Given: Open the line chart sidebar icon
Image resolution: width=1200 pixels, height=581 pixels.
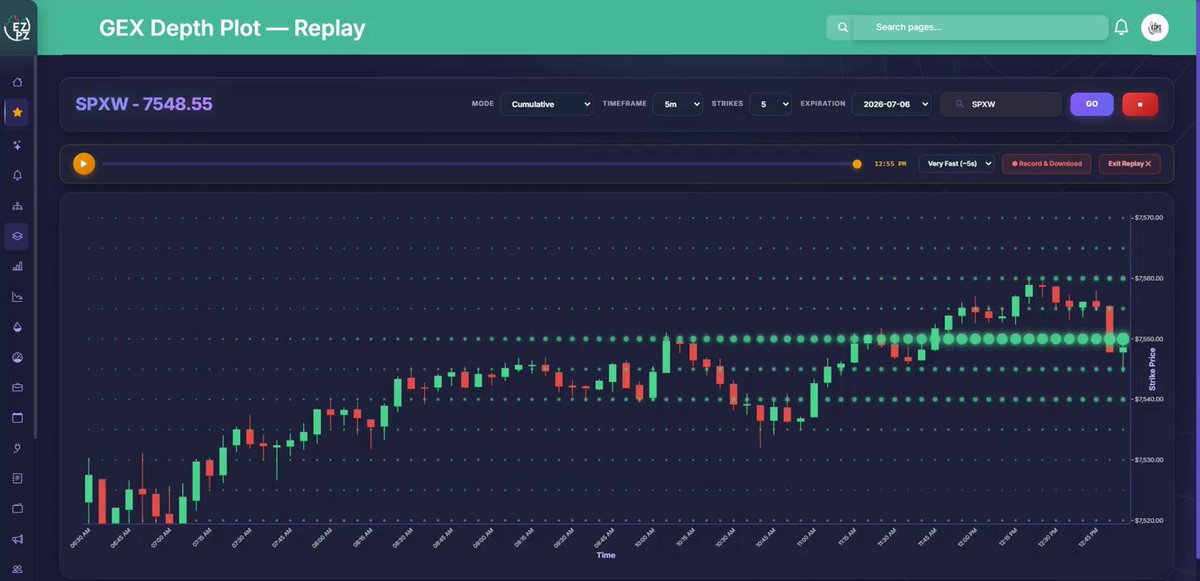Looking at the screenshot, I should pyautogui.click(x=17, y=297).
